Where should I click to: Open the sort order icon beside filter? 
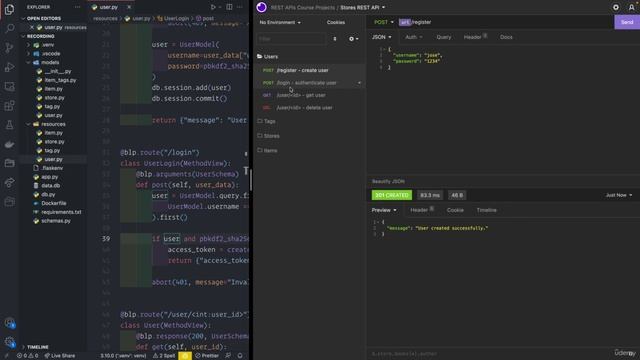(335, 39)
